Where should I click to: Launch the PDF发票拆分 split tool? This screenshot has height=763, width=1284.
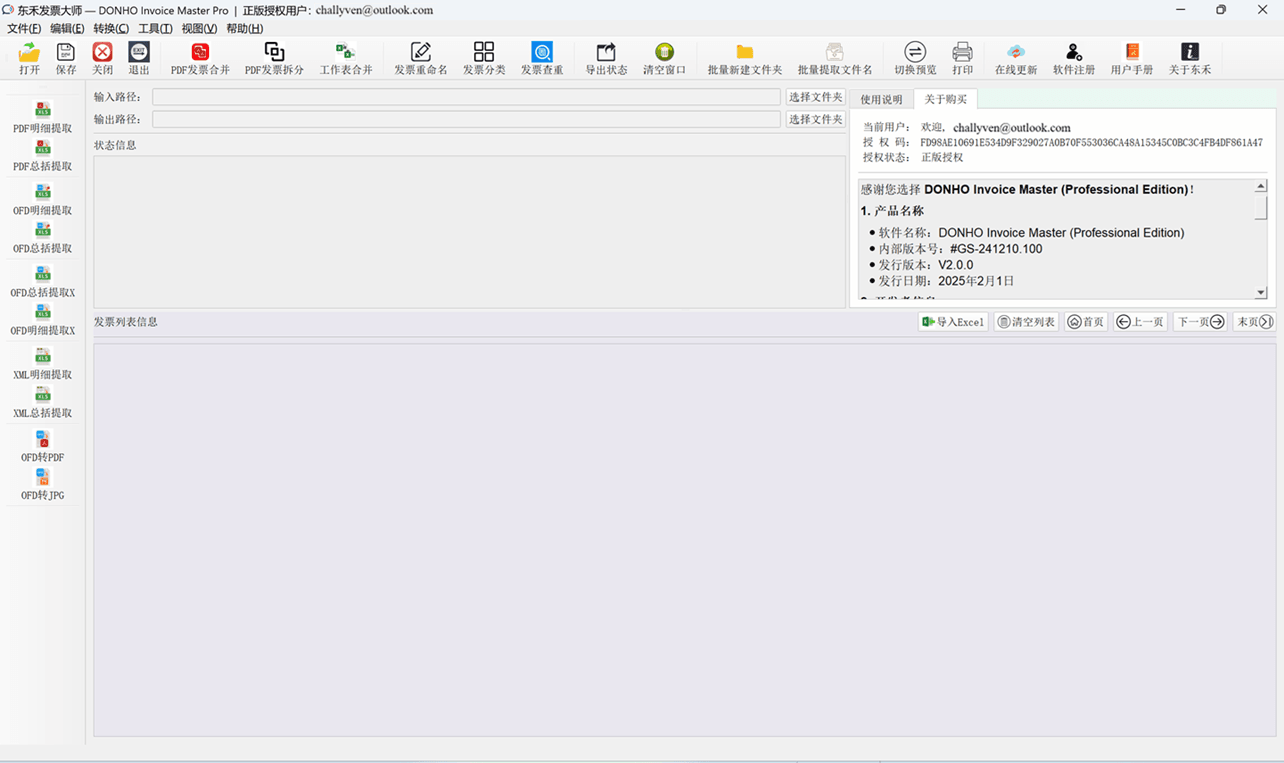(x=274, y=59)
